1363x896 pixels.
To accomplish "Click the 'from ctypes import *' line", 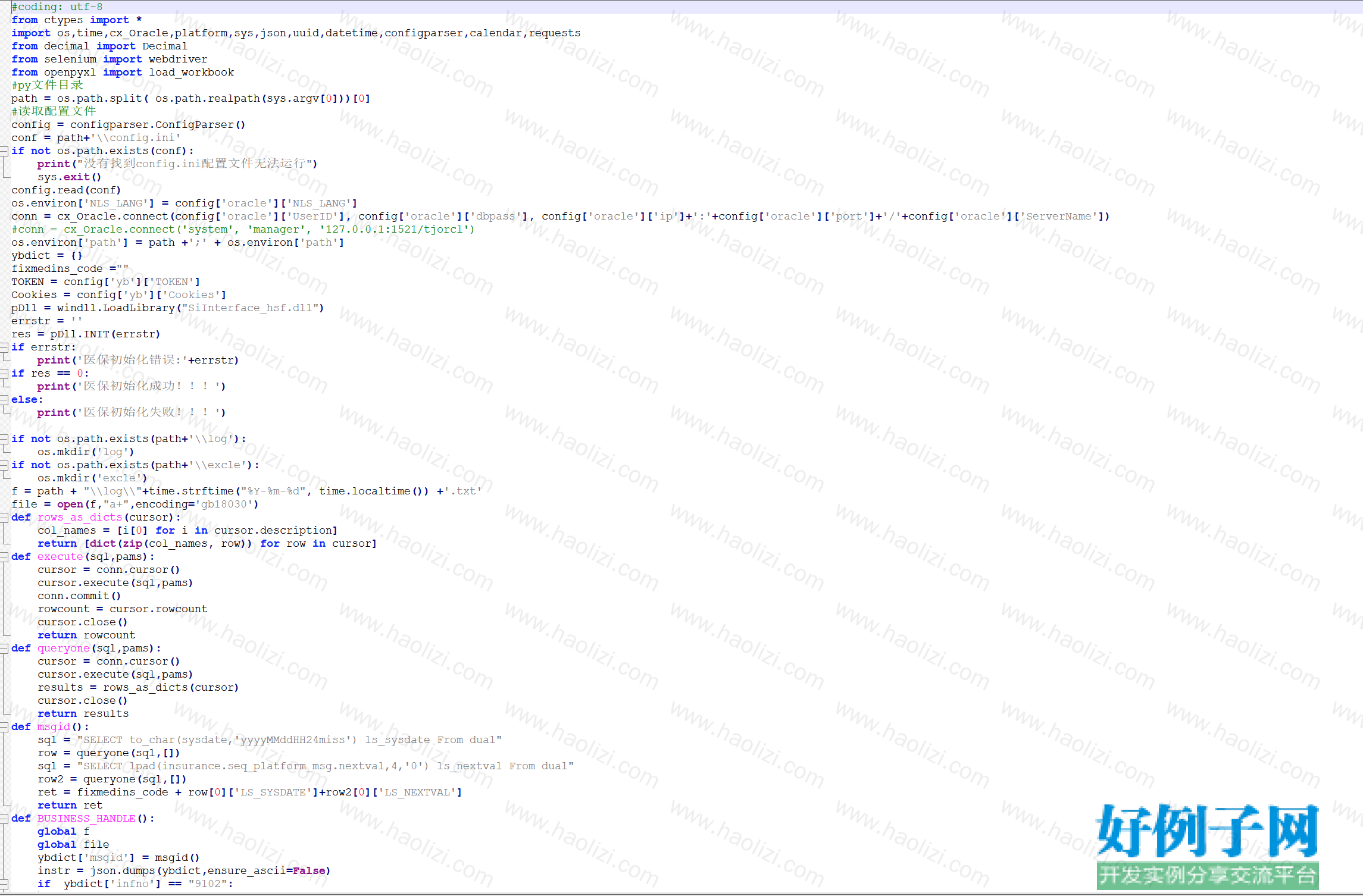I will tap(77, 20).
